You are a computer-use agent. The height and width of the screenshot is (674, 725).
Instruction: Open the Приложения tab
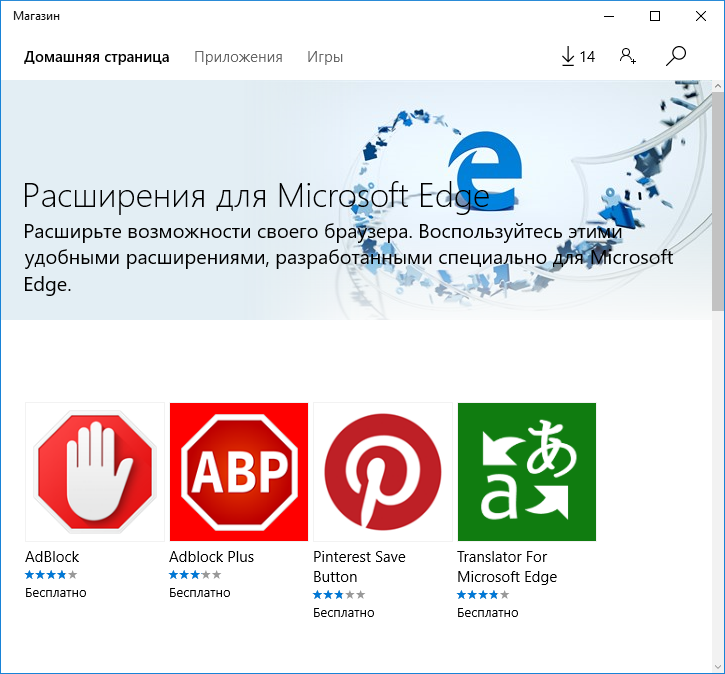pyautogui.click(x=238, y=57)
